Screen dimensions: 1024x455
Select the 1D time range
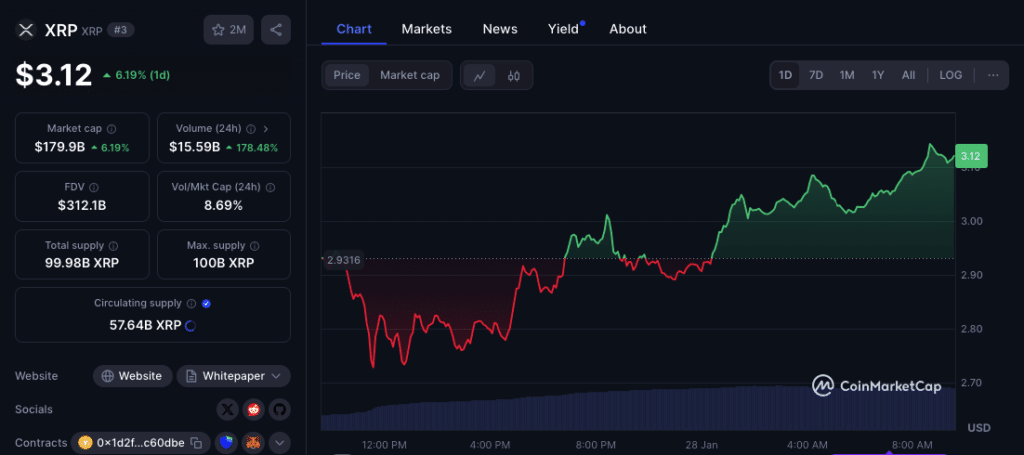pyautogui.click(x=785, y=75)
